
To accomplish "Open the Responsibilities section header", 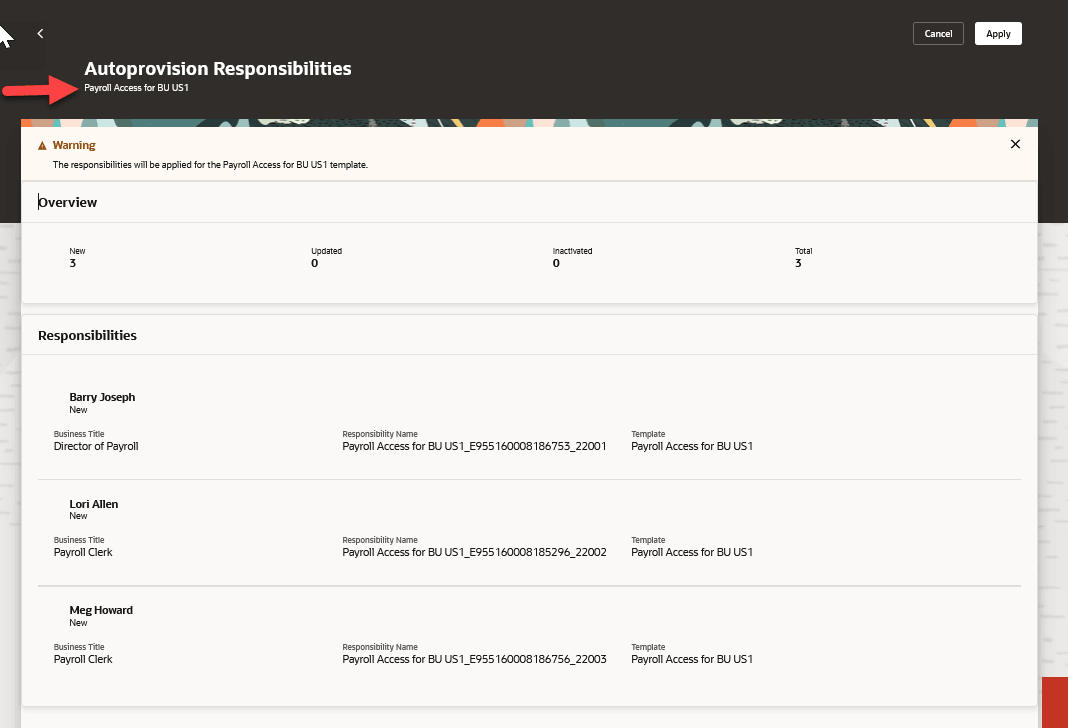I will [x=87, y=335].
